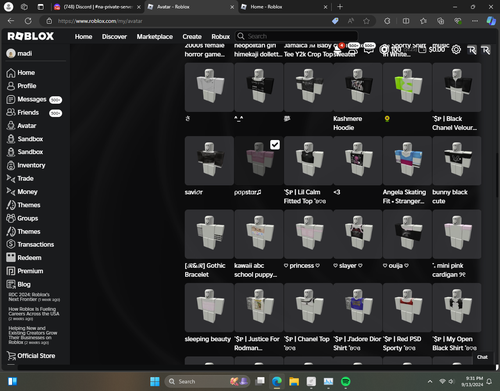Open the Marketplace menu item
This screenshot has height=391, width=500.
tap(155, 36)
